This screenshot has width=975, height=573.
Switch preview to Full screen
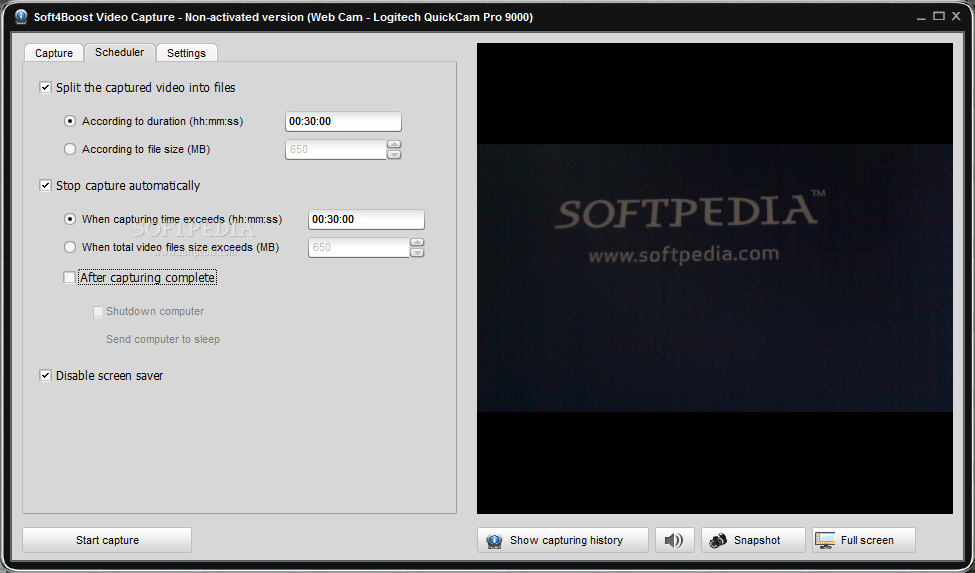tap(864, 540)
